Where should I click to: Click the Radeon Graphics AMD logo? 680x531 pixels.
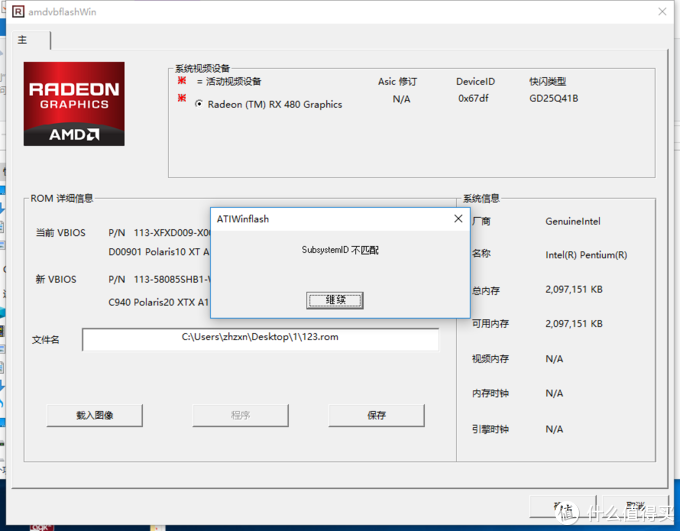tap(74, 103)
